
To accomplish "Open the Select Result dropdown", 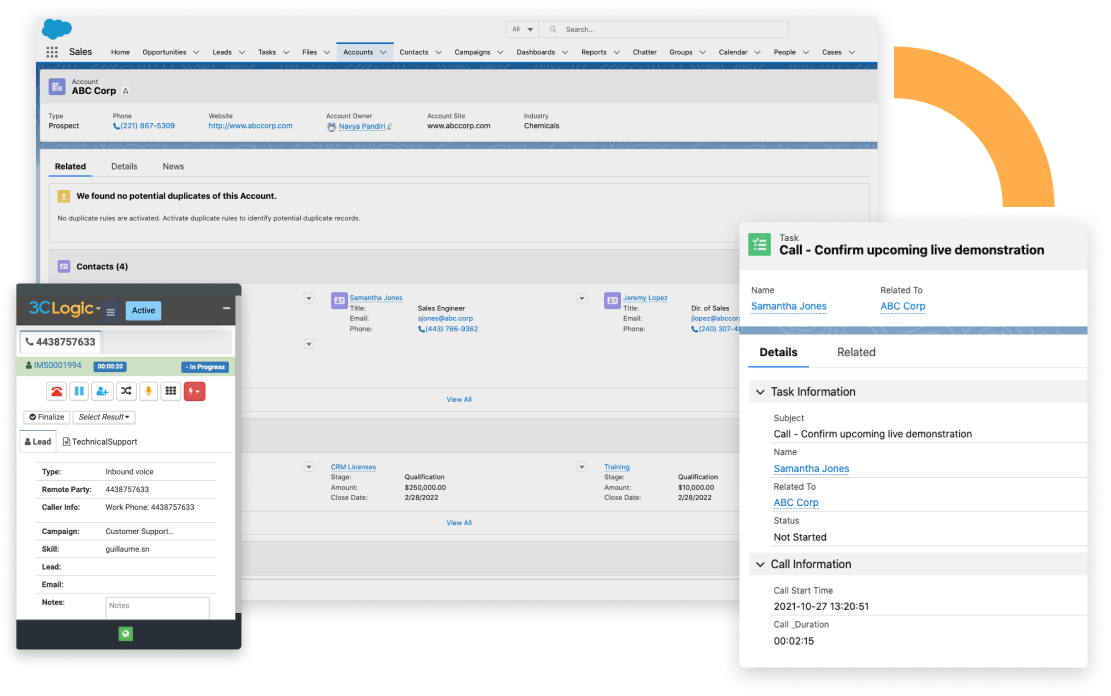I will point(104,417).
